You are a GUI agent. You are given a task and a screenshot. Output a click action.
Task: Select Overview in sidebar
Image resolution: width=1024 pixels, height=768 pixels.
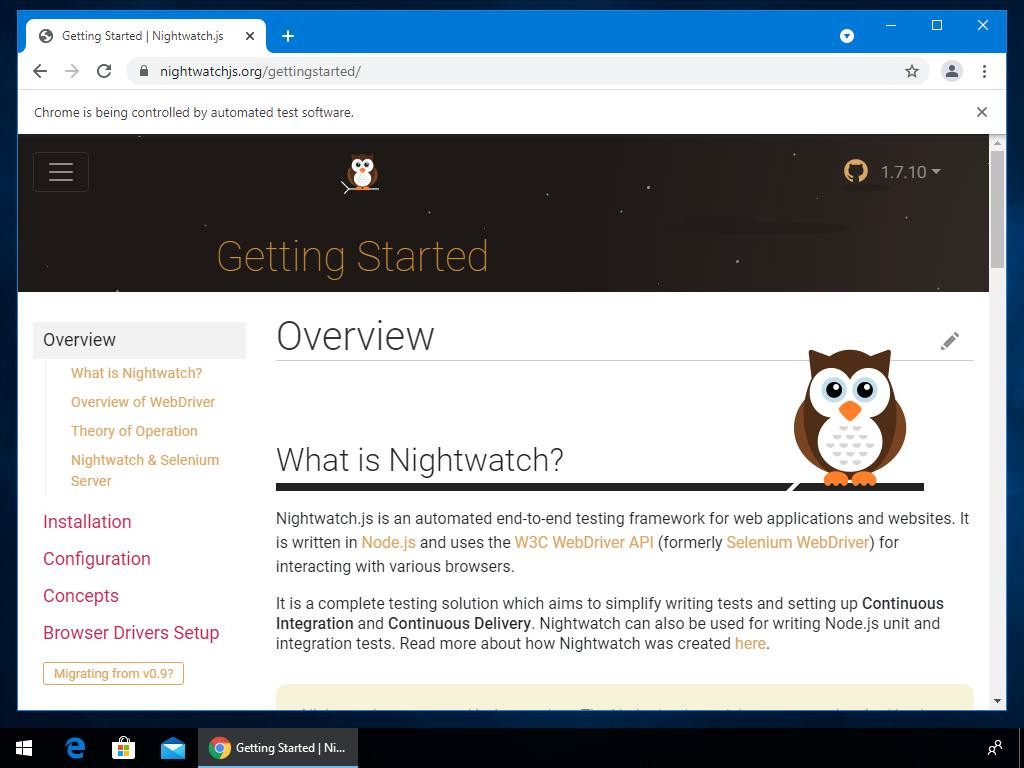point(140,340)
